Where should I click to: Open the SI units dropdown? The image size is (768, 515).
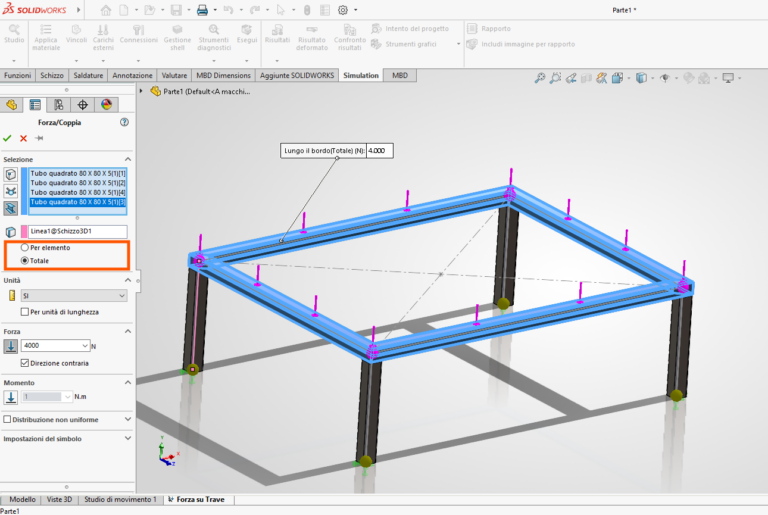coord(74,296)
